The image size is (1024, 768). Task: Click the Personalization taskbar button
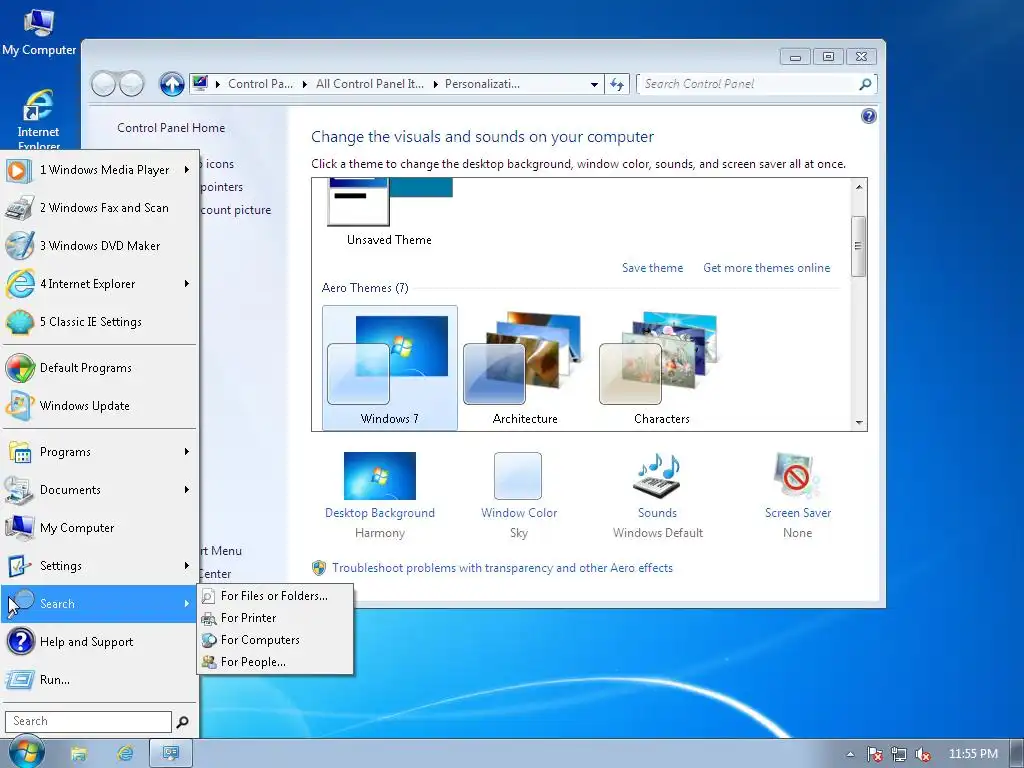170,754
